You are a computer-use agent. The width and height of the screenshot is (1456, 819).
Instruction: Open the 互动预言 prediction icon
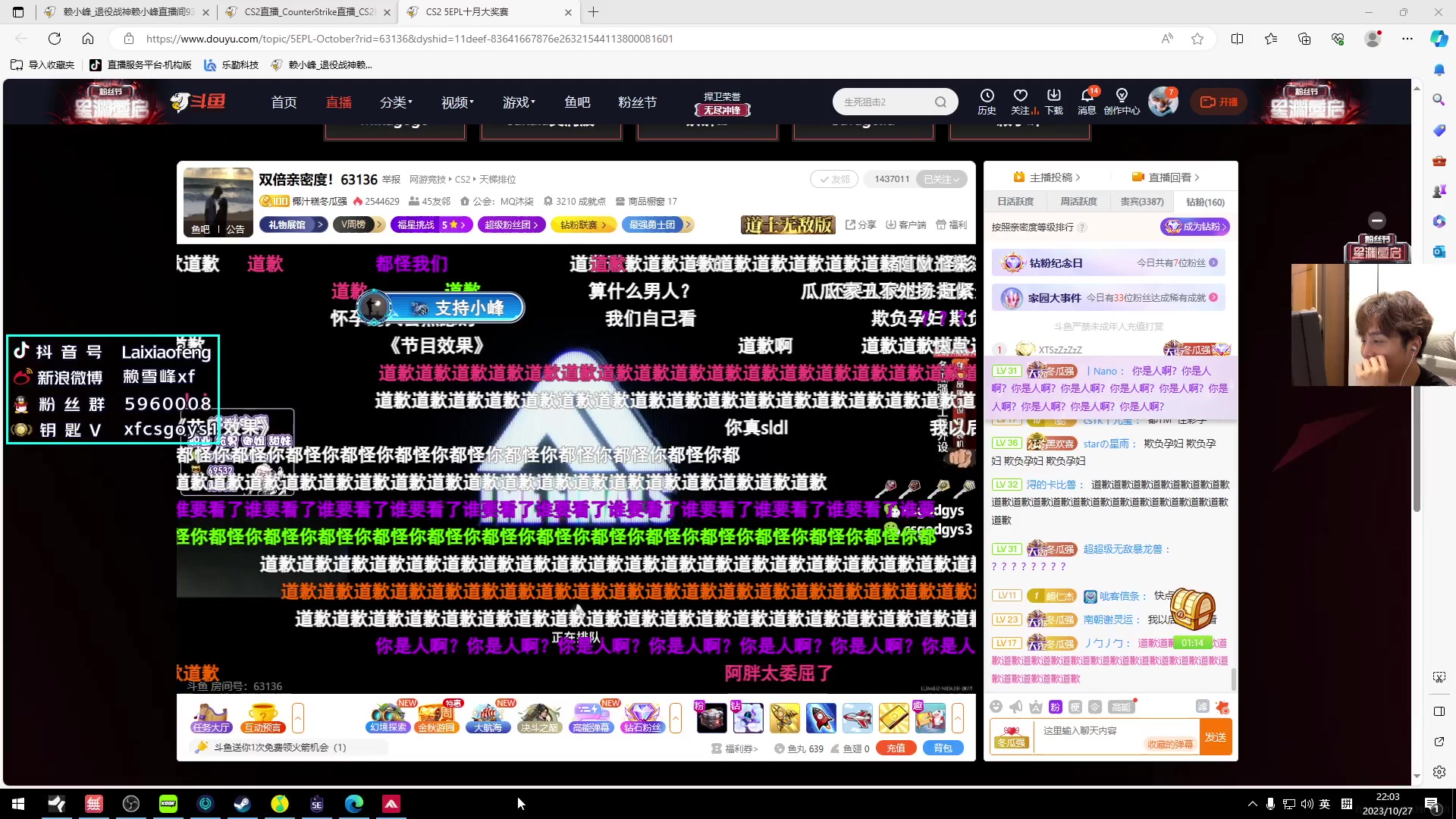pos(262,717)
